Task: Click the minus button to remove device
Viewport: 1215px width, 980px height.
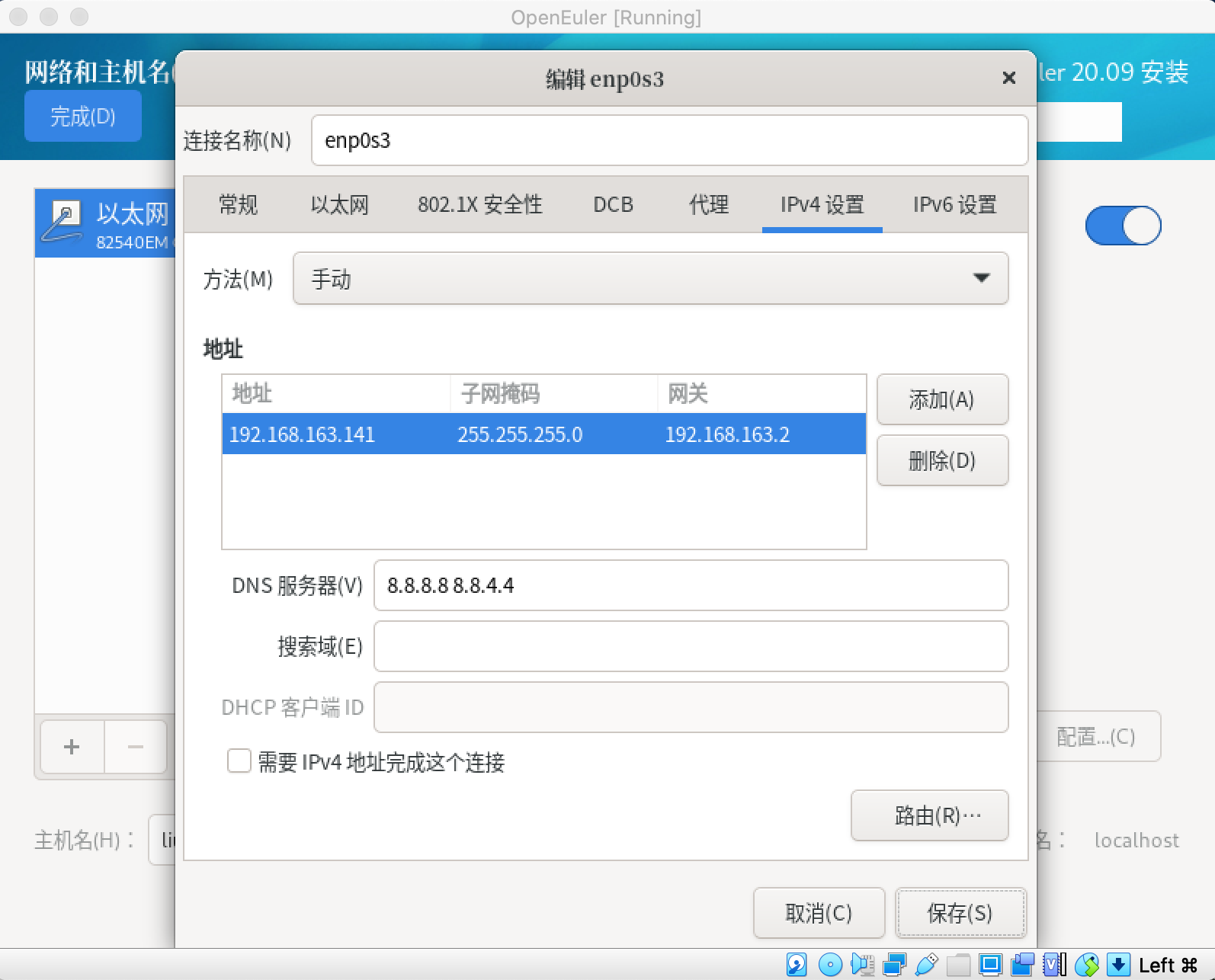Action: tap(136, 747)
